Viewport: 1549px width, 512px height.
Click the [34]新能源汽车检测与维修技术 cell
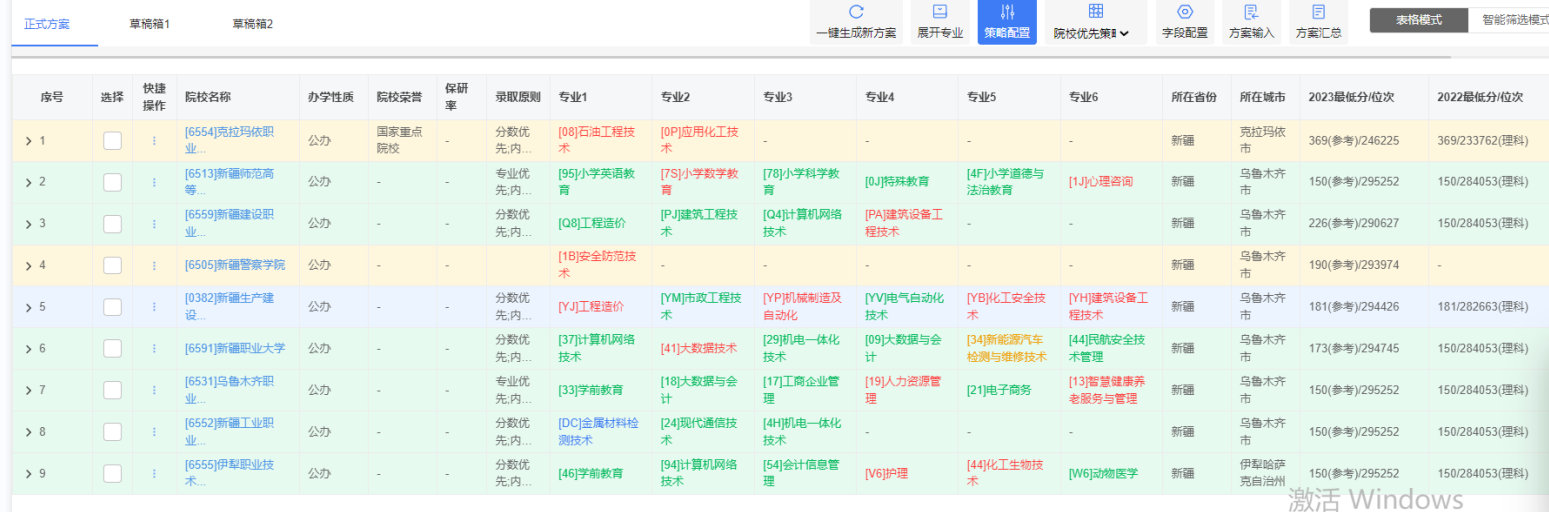(x=1007, y=348)
